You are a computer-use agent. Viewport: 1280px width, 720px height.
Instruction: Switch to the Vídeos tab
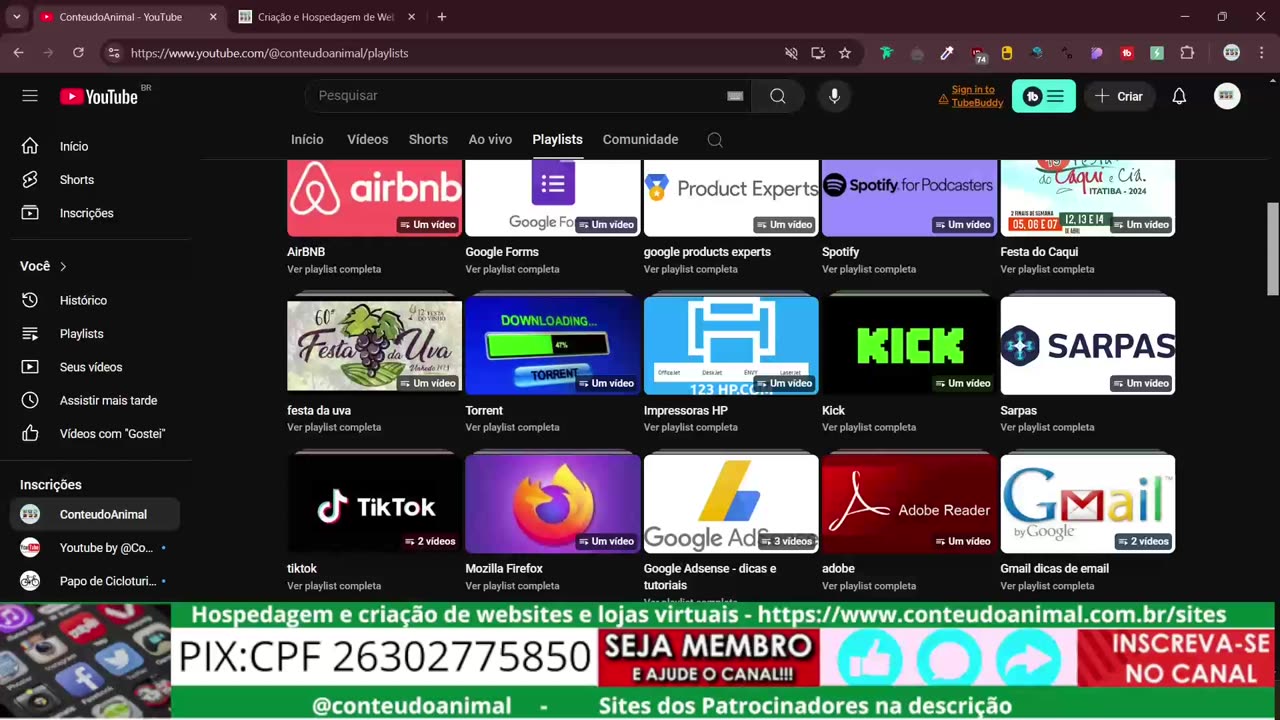367,140
